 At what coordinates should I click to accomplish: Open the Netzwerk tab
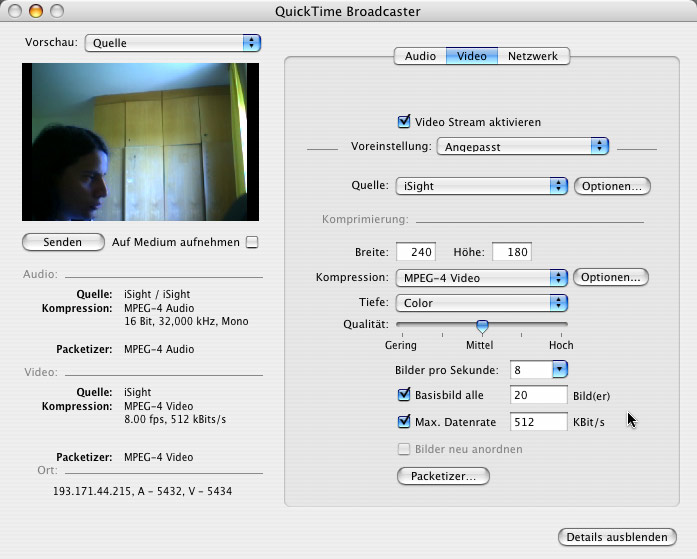click(x=533, y=56)
